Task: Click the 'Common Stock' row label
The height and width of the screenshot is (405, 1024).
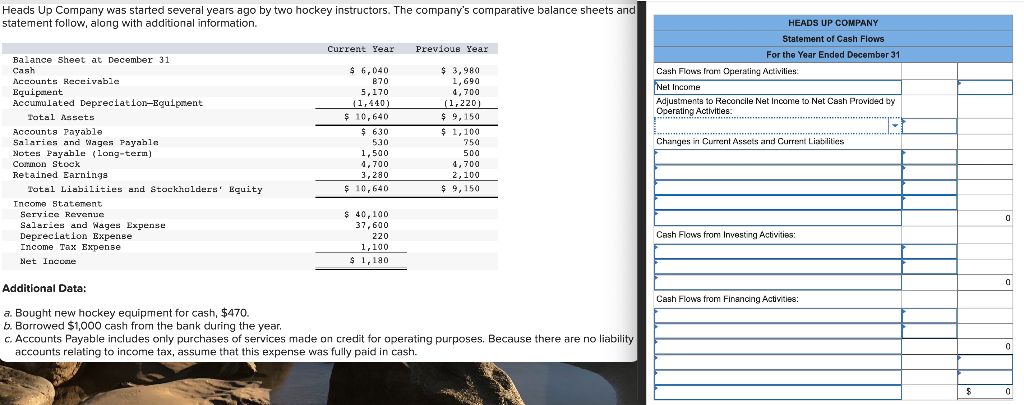Action: (x=46, y=164)
